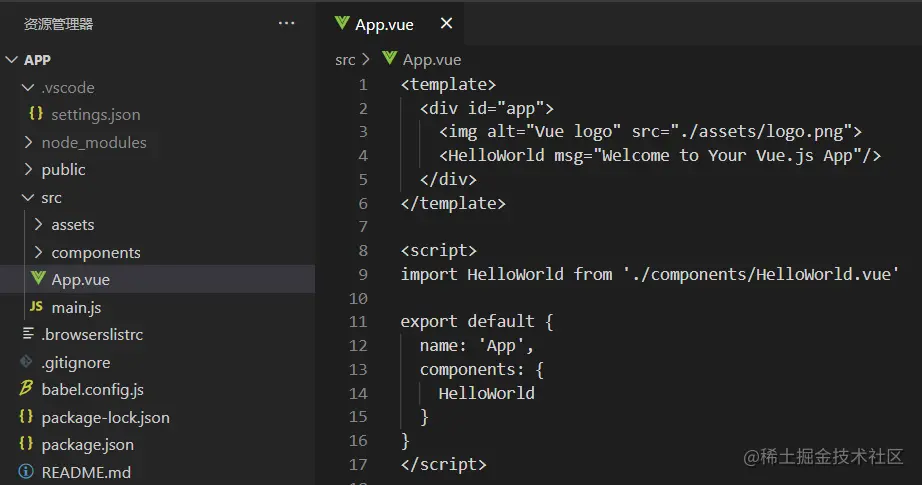Switch to the App.vue editor tab
The height and width of the screenshot is (485, 922).
[x=390, y=24]
